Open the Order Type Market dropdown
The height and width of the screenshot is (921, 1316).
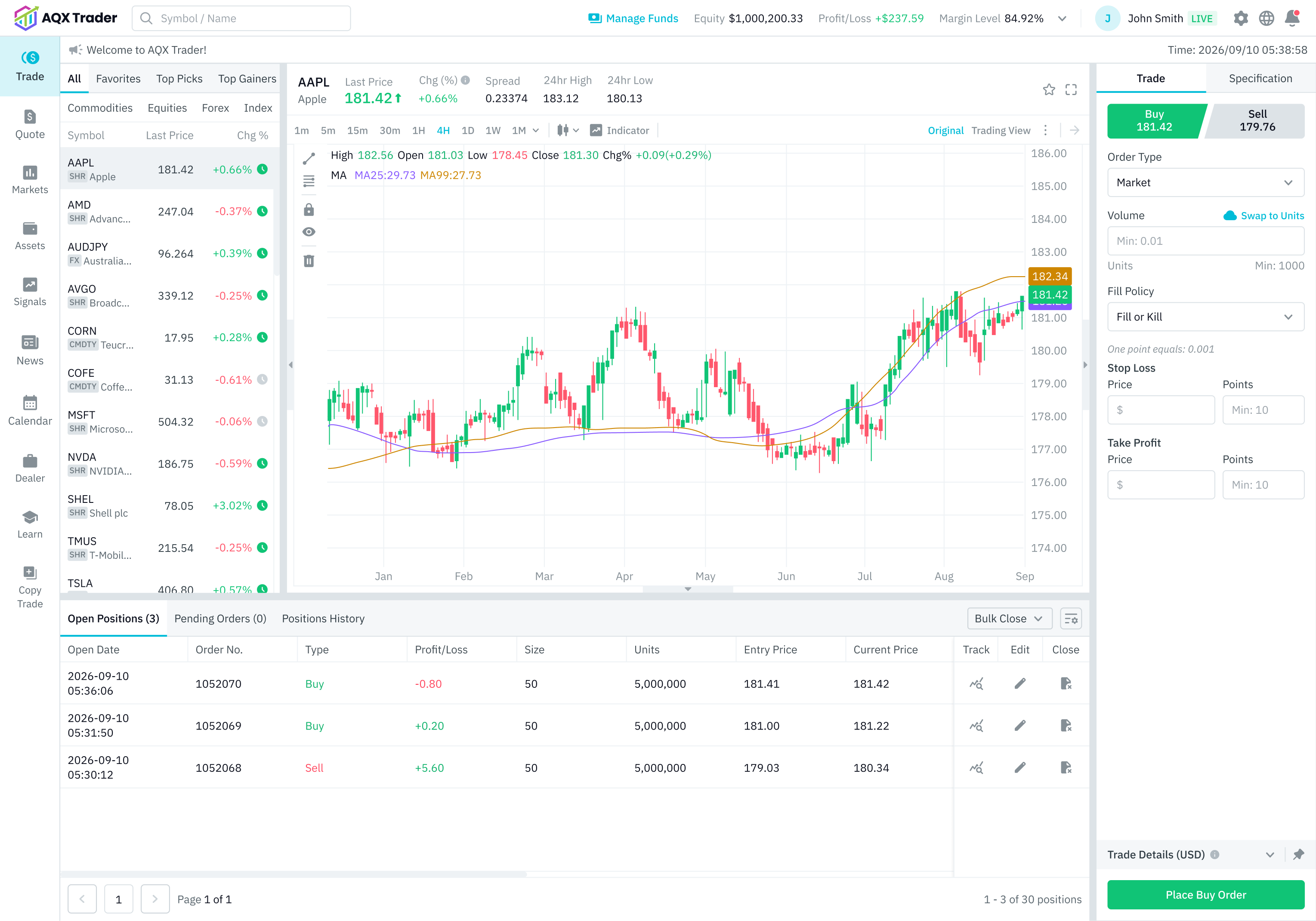pyautogui.click(x=1205, y=183)
